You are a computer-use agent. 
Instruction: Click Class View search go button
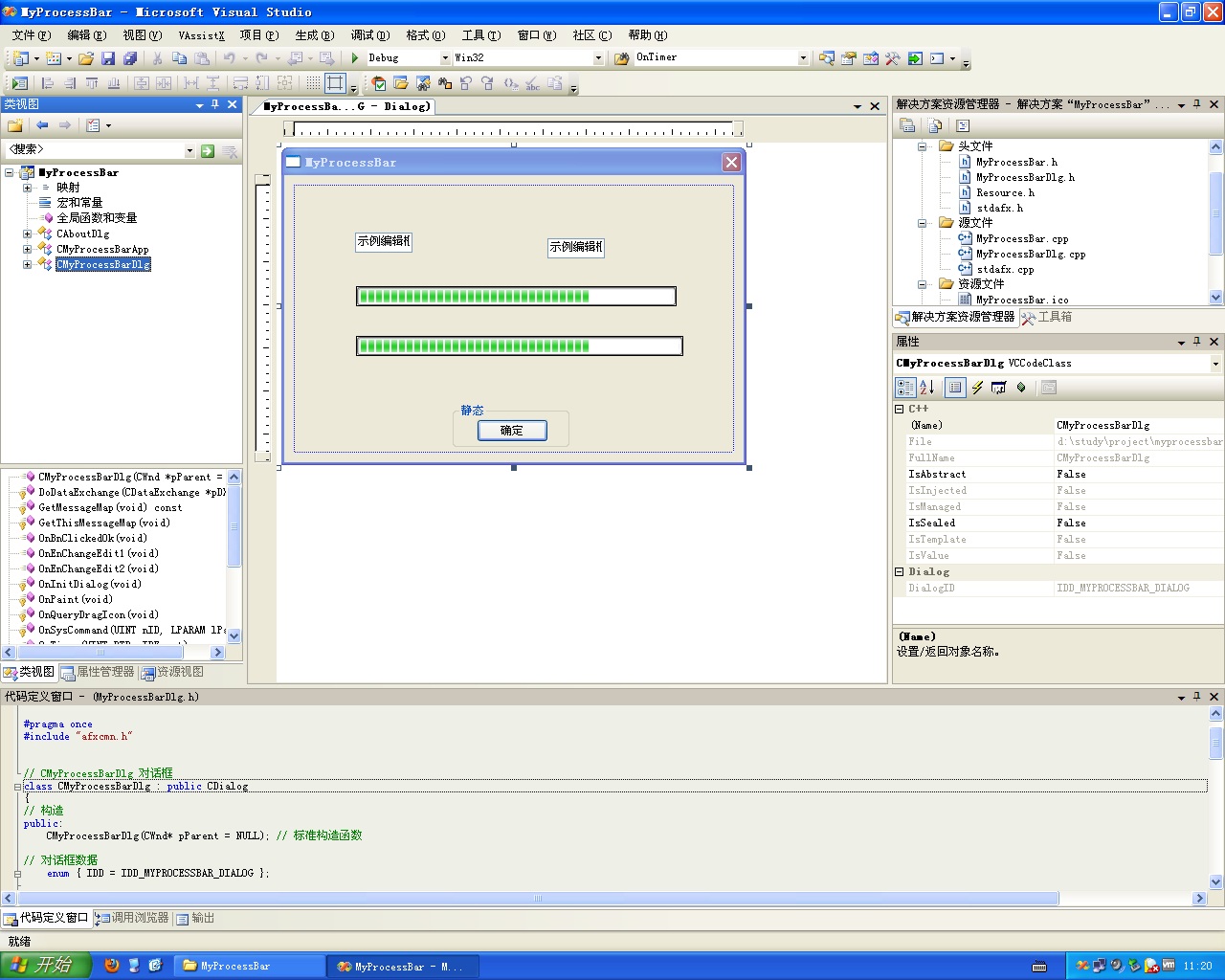[208, 150]
